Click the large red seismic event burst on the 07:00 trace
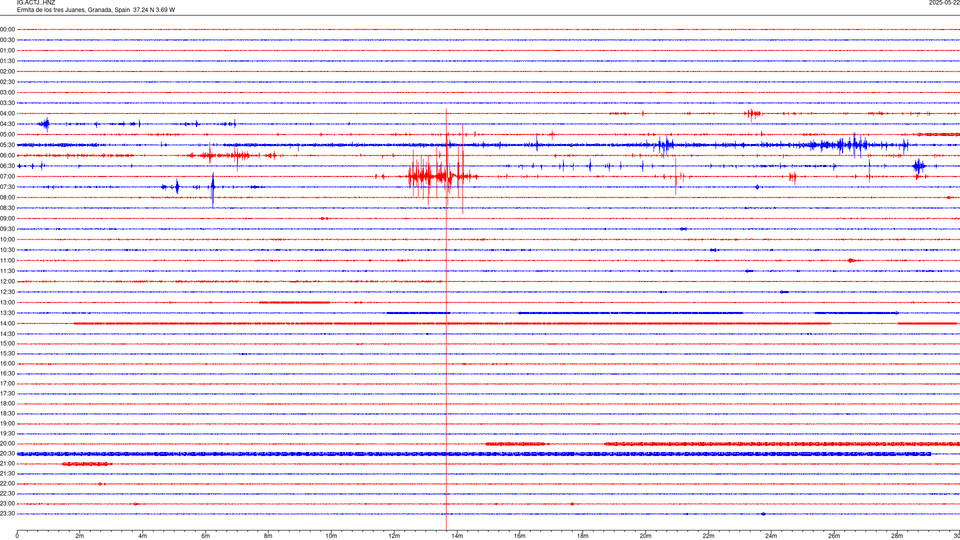The image size is (960, 540). tap(441, 176)
